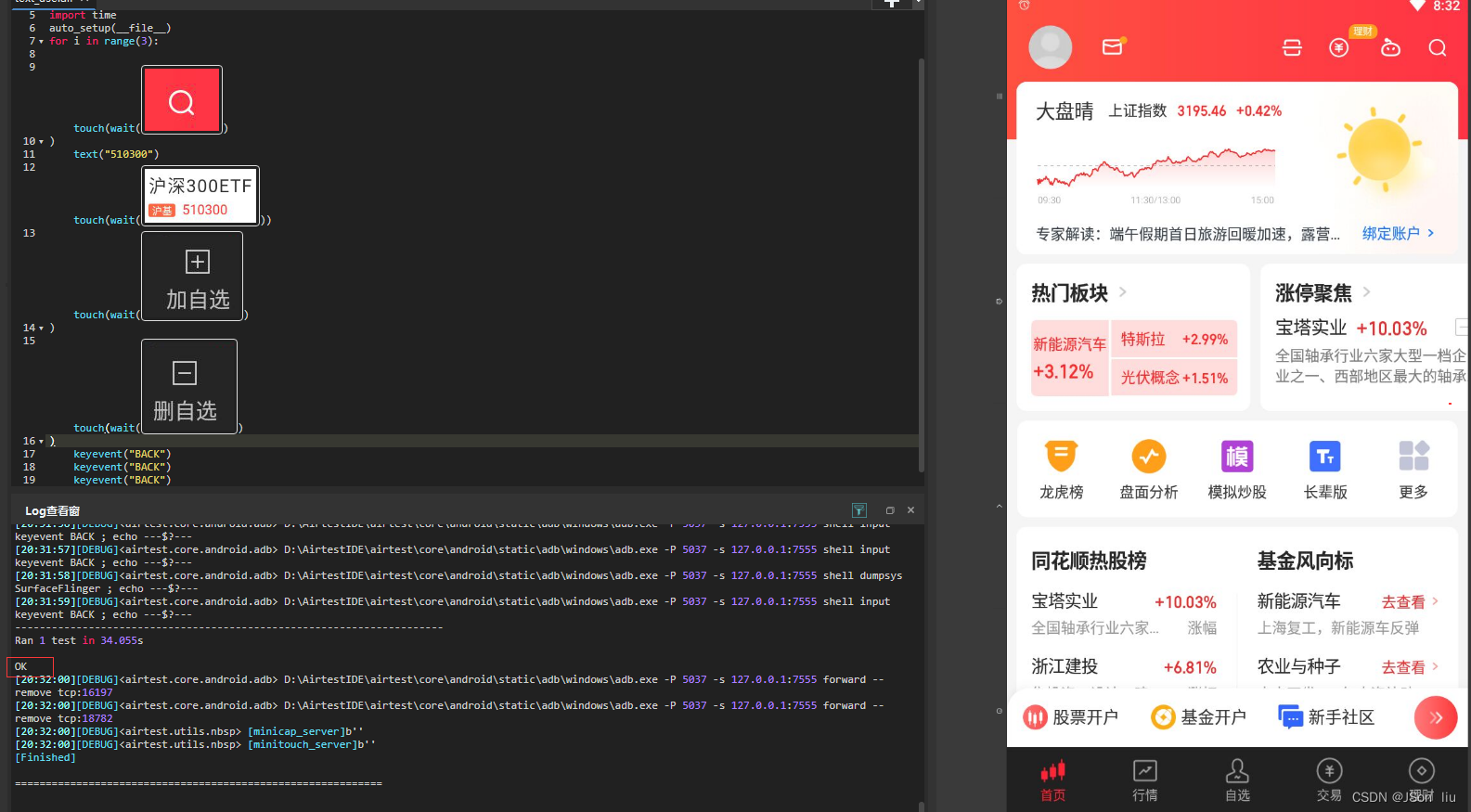
Task: Open the user avatar profile in the app
Action: tap(1051, 46)
